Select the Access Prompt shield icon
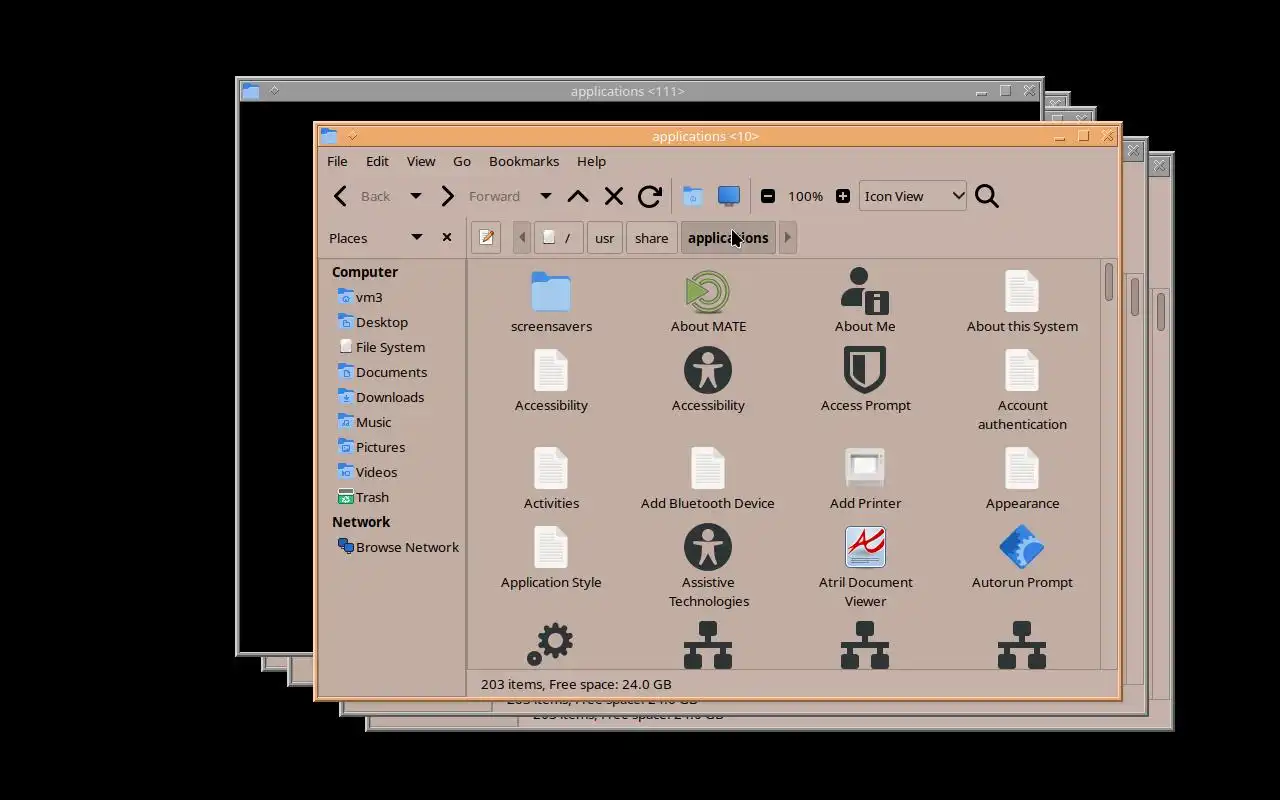 pyautogui.click(x=865, y=370)
